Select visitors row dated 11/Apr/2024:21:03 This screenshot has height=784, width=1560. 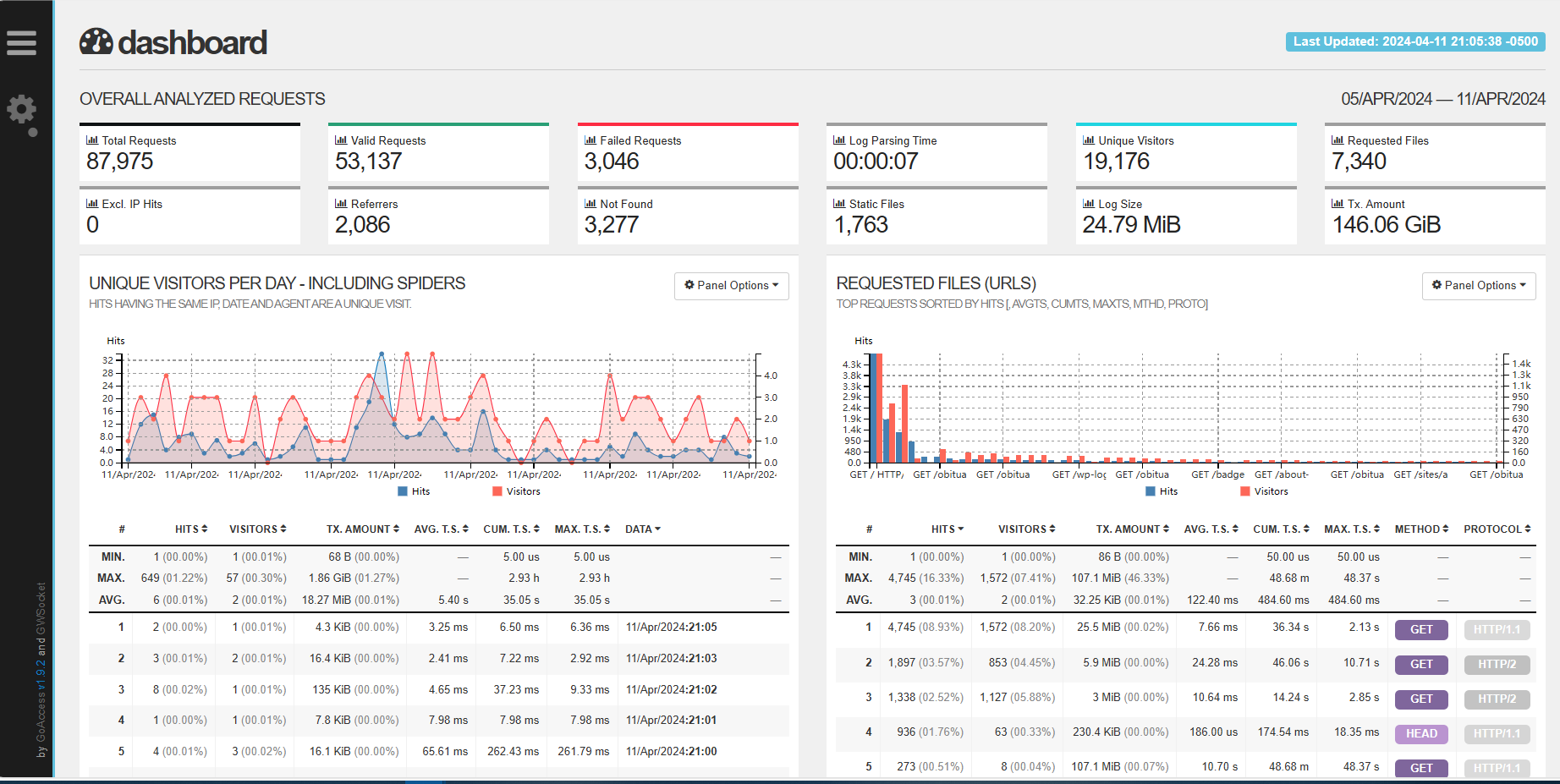pos(439,659)
